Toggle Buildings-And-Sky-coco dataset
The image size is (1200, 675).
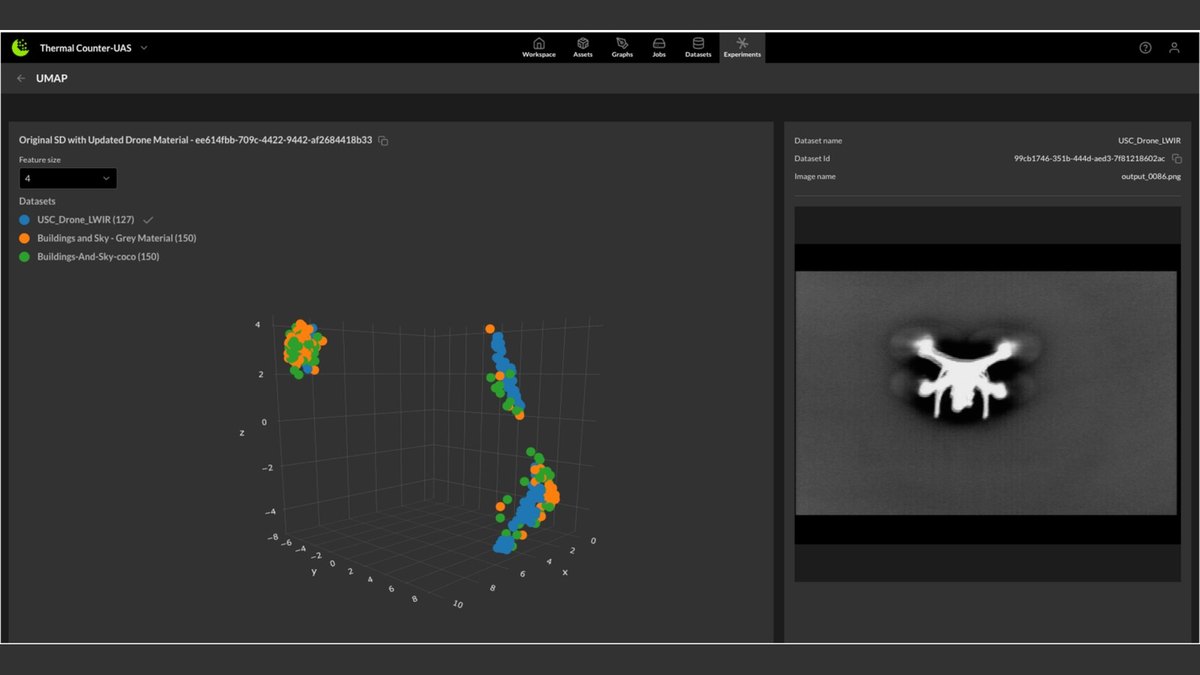coord(89,257)
